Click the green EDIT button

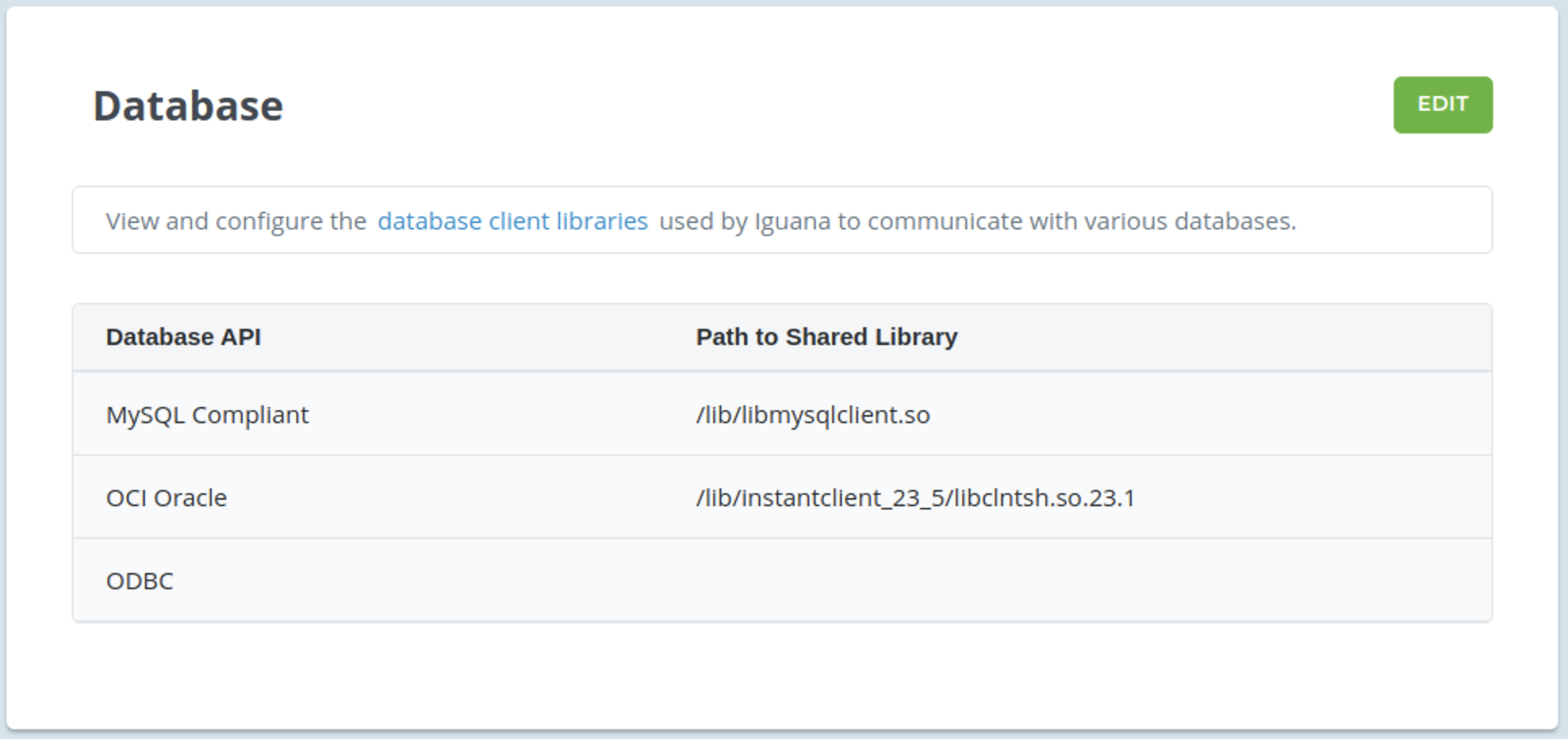pos(1443,105)
